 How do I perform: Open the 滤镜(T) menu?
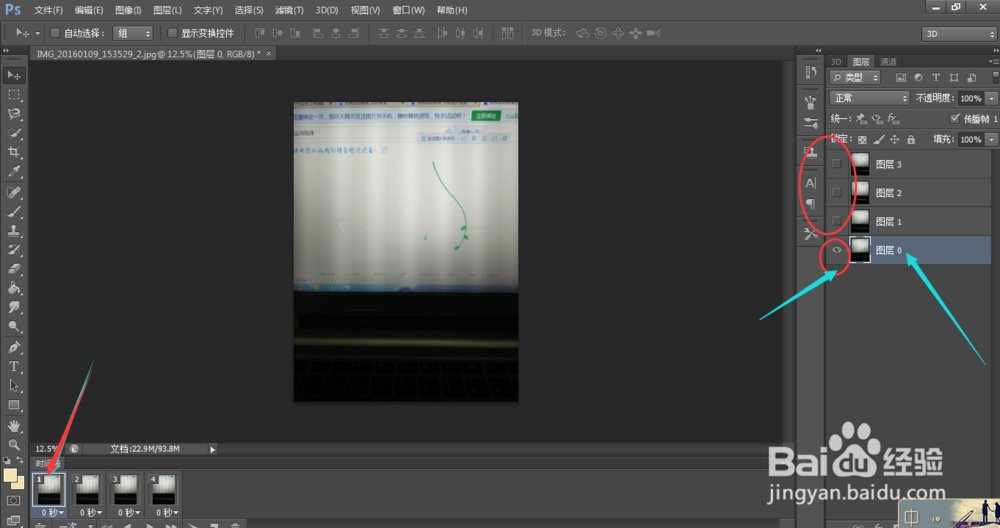[x=289, y=10]
